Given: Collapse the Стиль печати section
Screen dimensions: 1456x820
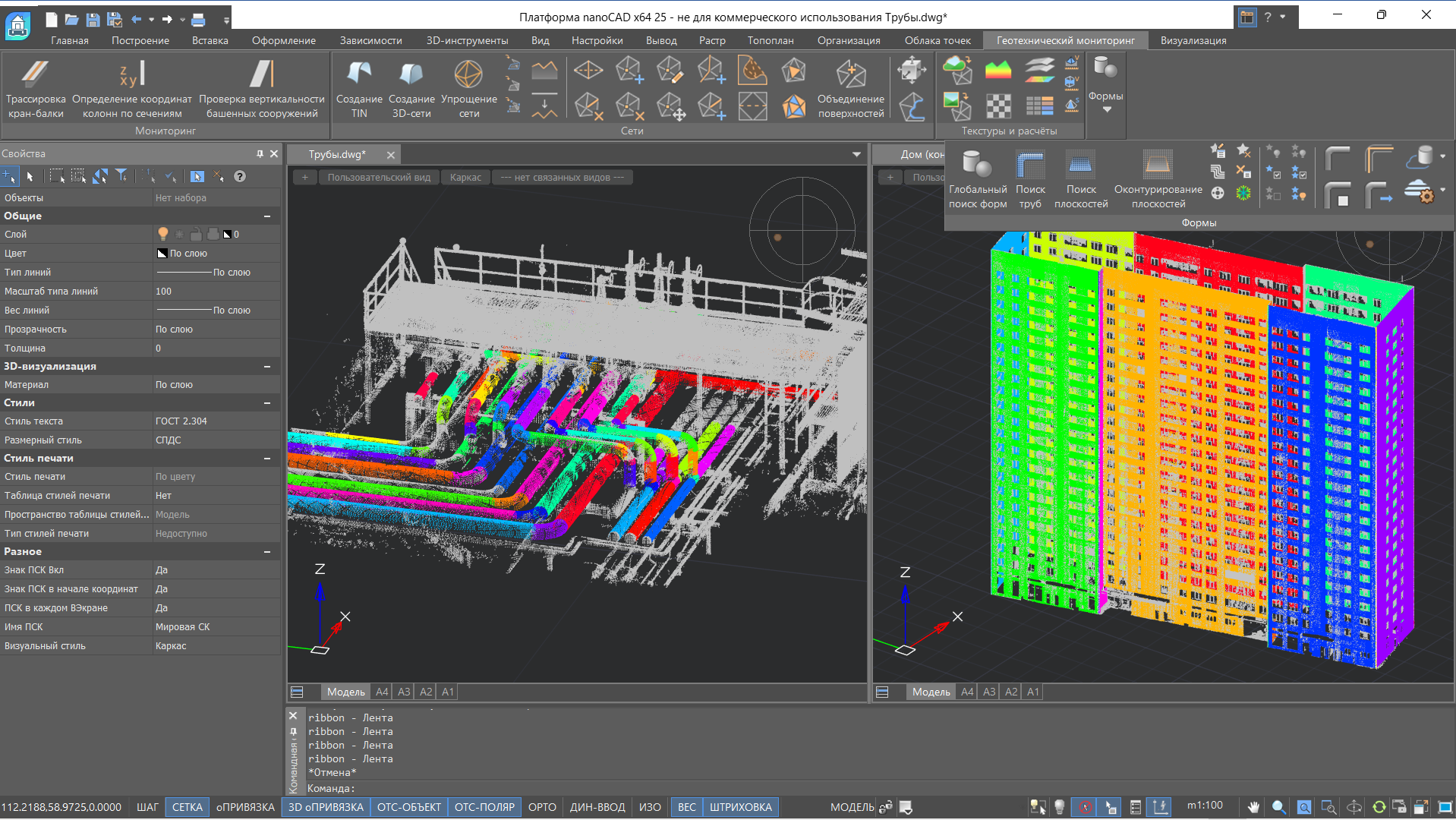Looking at the screenshot, I should [x=267, y=459].
